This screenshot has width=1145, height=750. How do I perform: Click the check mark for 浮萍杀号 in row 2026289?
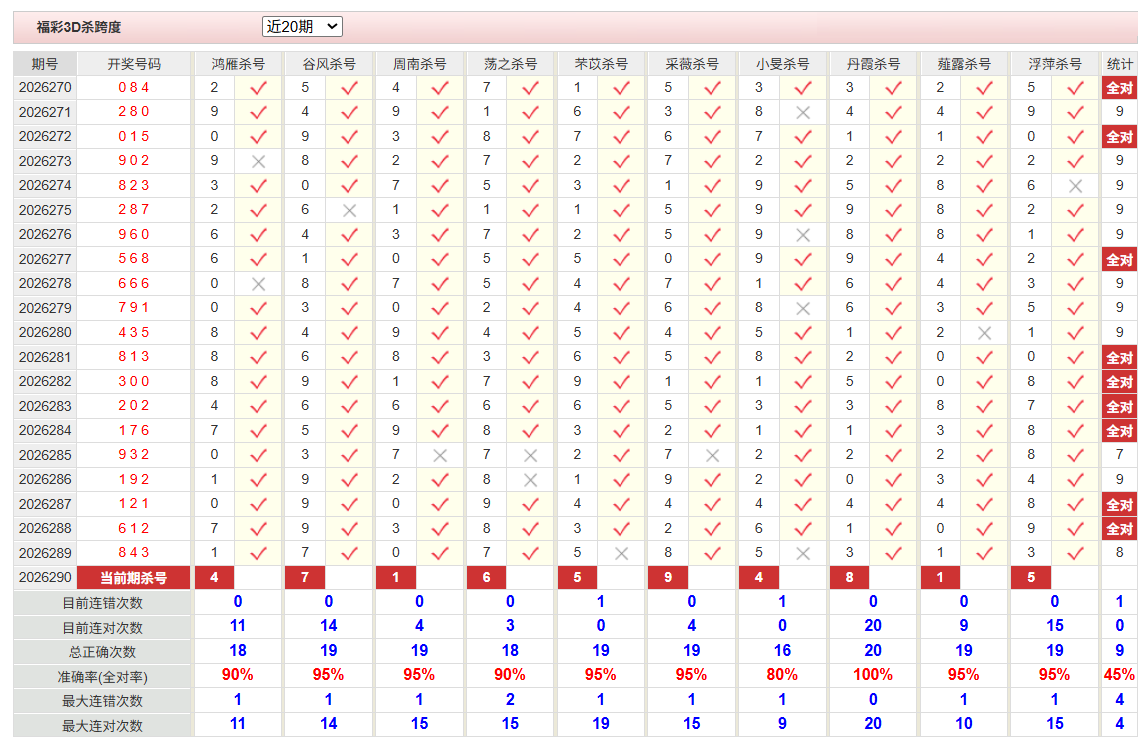click(1075, 554)
